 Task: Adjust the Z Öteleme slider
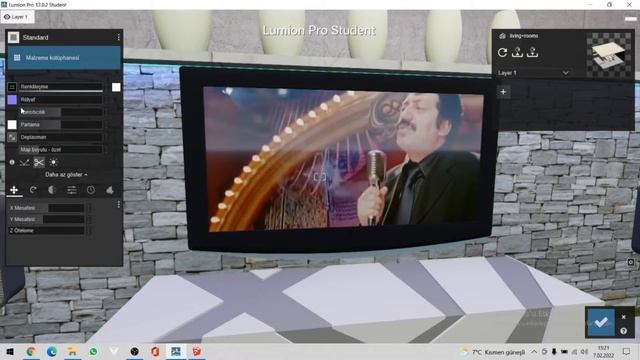click(47, 231)
